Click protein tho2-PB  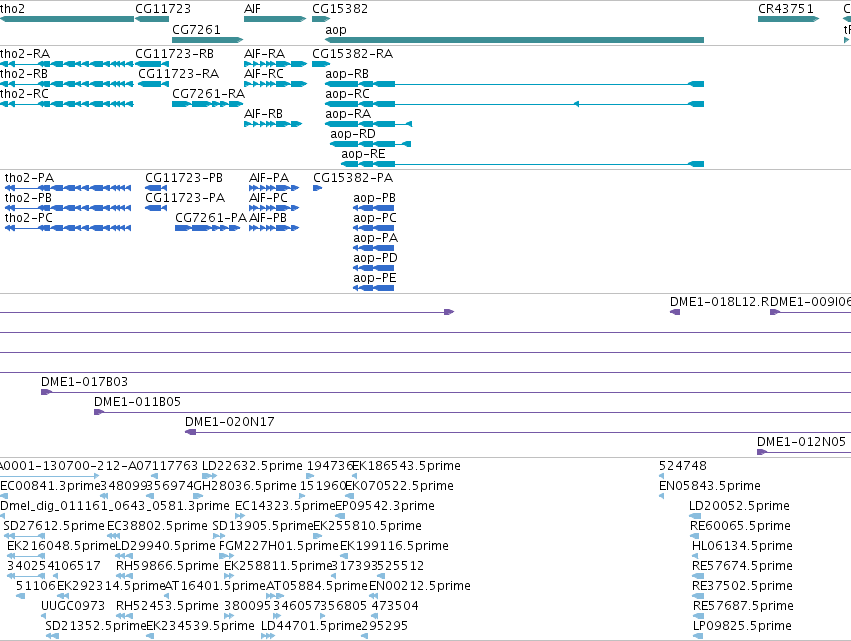(68, 208)
